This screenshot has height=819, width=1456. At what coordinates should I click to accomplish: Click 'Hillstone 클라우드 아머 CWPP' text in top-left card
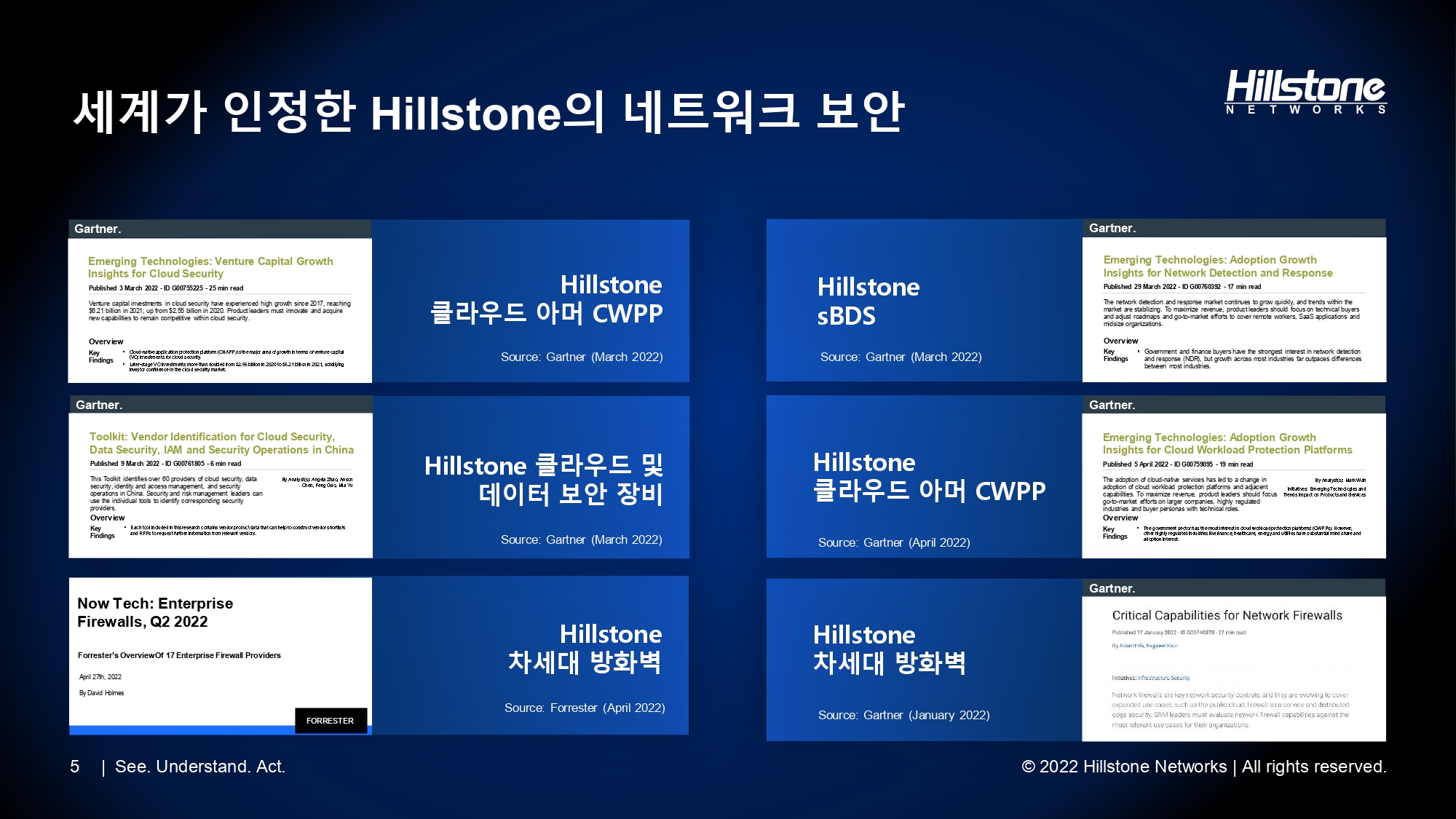click(x=547, y=299)
